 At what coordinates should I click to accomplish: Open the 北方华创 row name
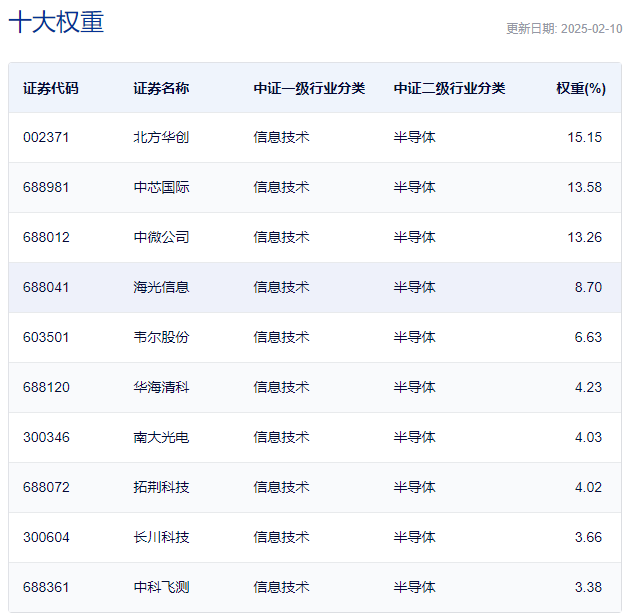click(x=161, y=137)
